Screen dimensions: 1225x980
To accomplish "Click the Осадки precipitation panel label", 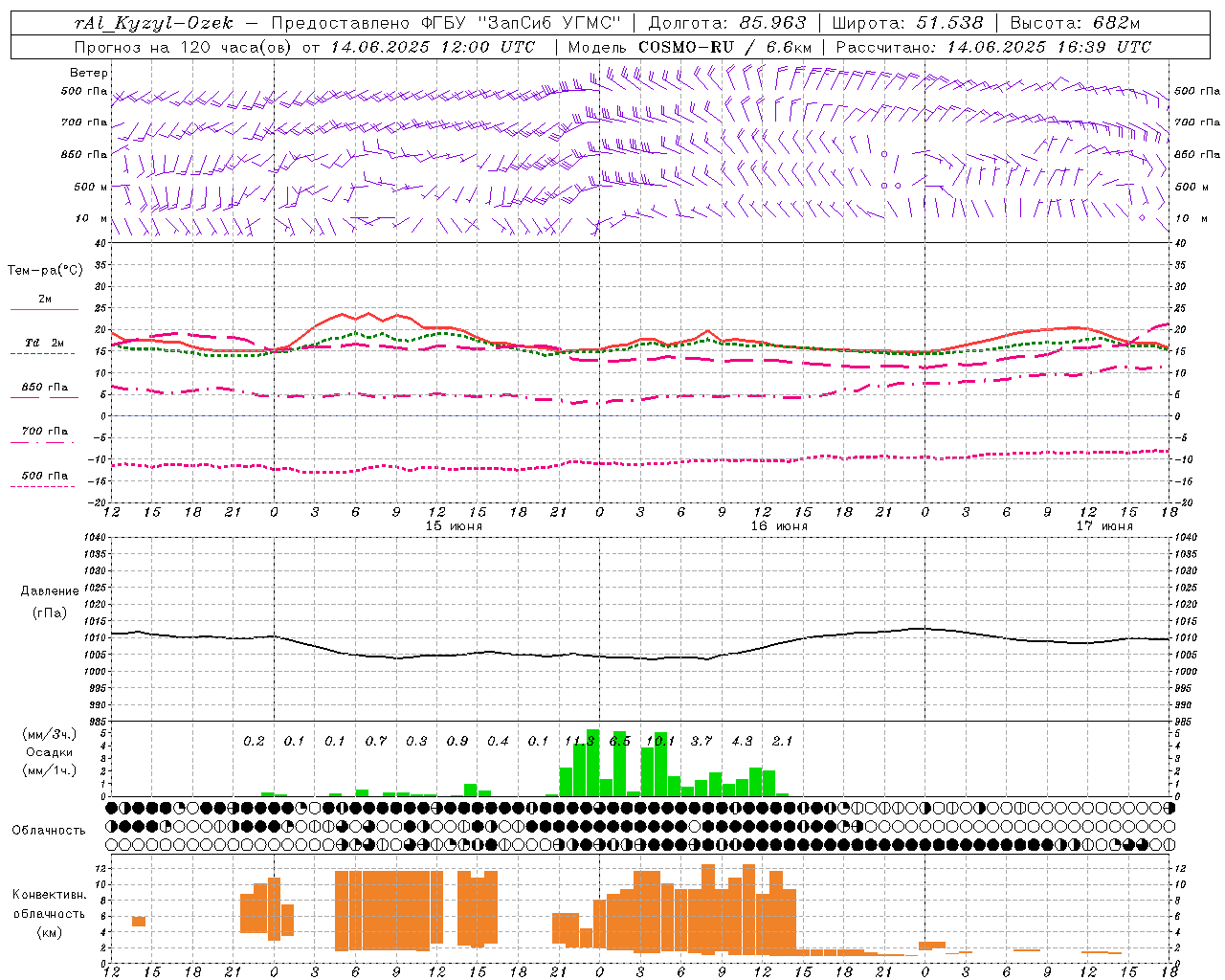I will [x=49, y=752].
